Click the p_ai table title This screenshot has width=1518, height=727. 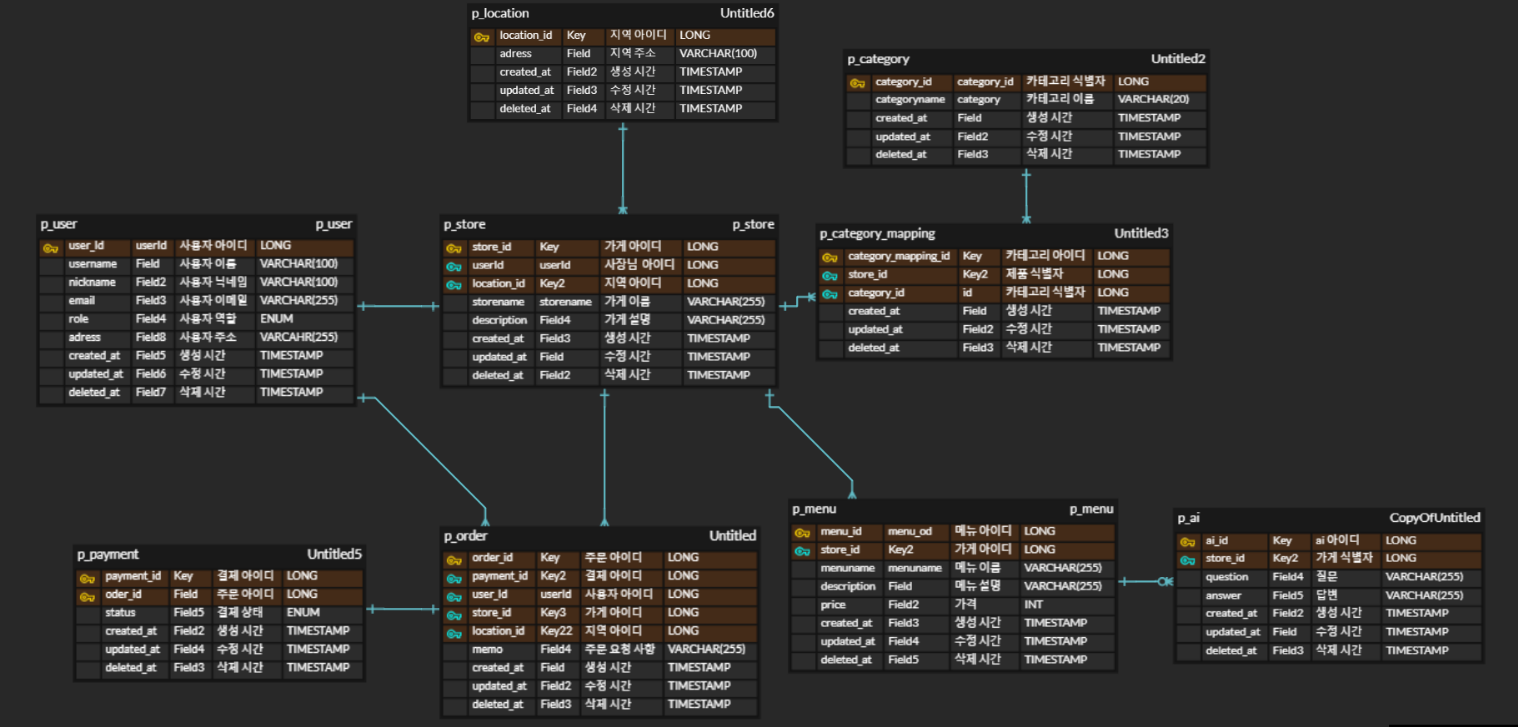[x=1189, y=518]
